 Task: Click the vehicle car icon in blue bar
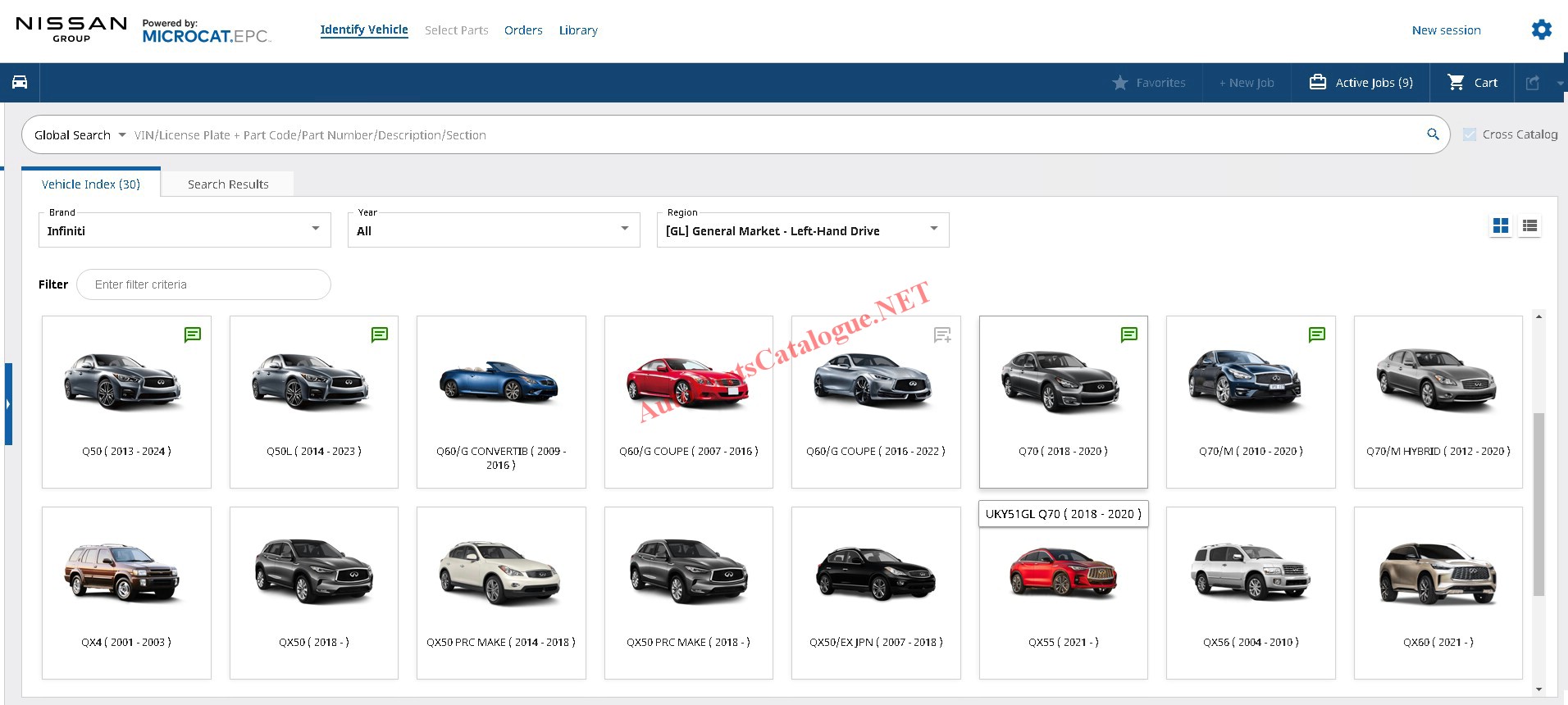[x=20, y=82]
